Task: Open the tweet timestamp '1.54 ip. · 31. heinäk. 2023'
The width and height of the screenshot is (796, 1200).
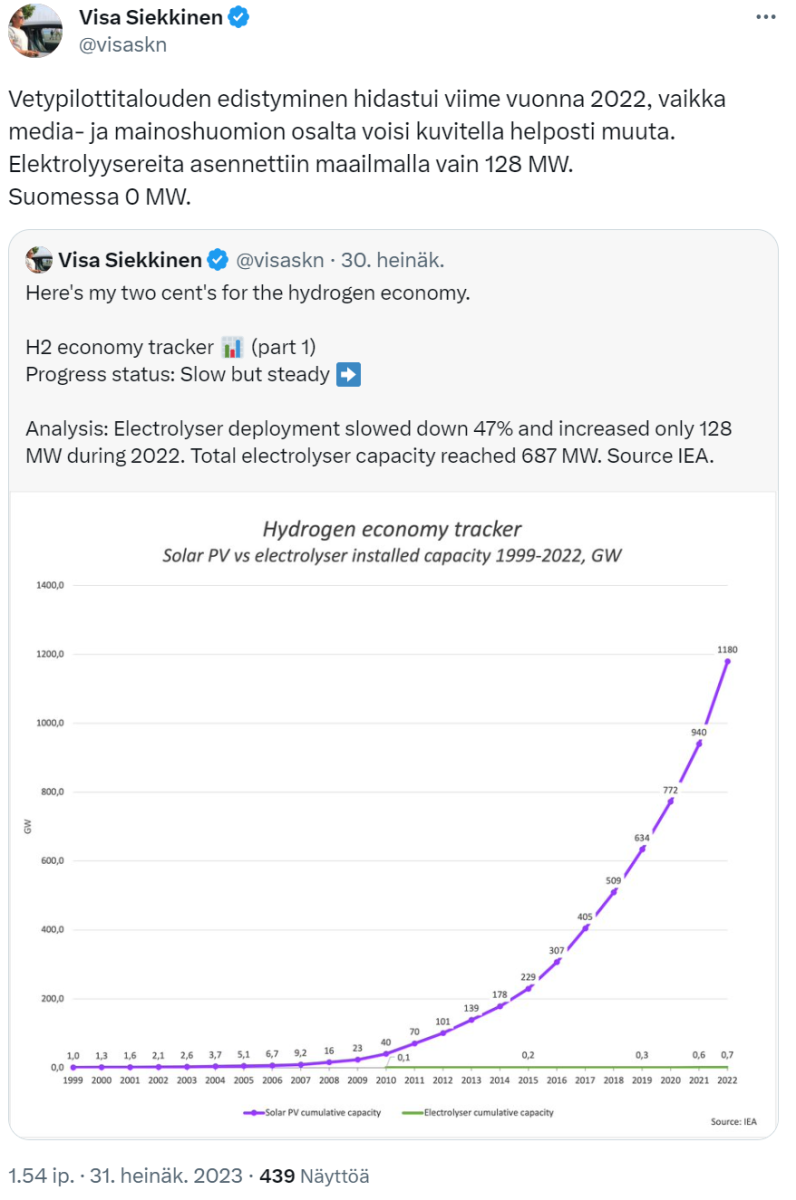Action: coord(125,1176)
